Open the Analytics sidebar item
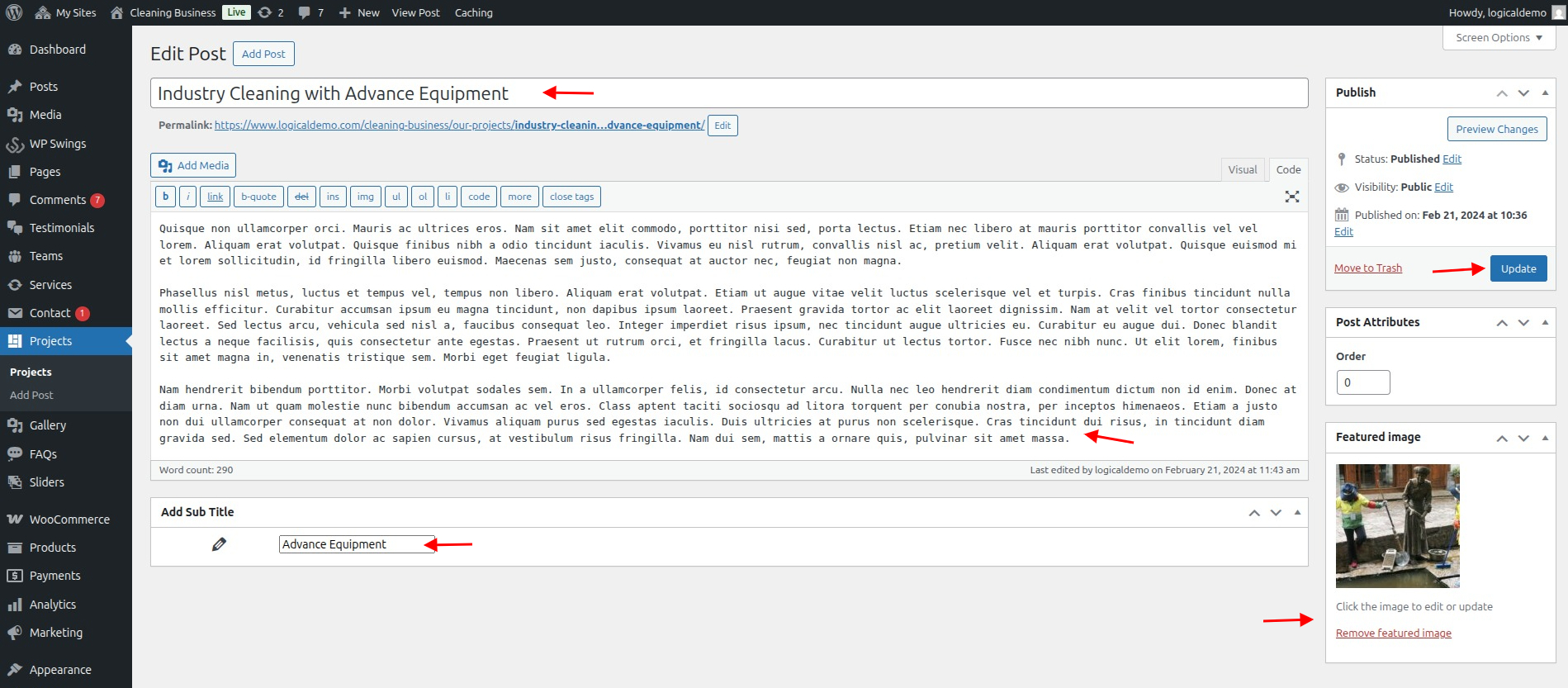 tap(52, 605)
